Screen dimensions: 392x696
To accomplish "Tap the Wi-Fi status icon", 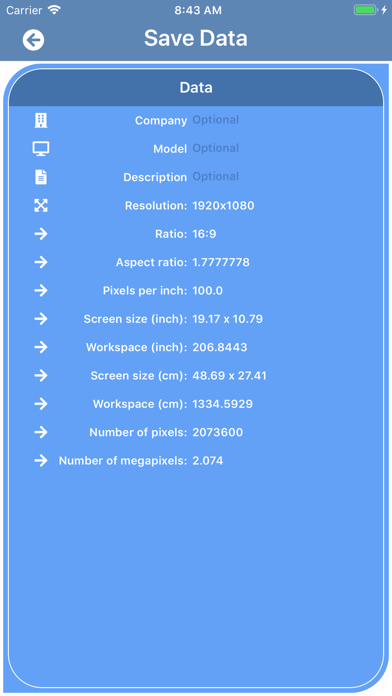I will point(54,10).
